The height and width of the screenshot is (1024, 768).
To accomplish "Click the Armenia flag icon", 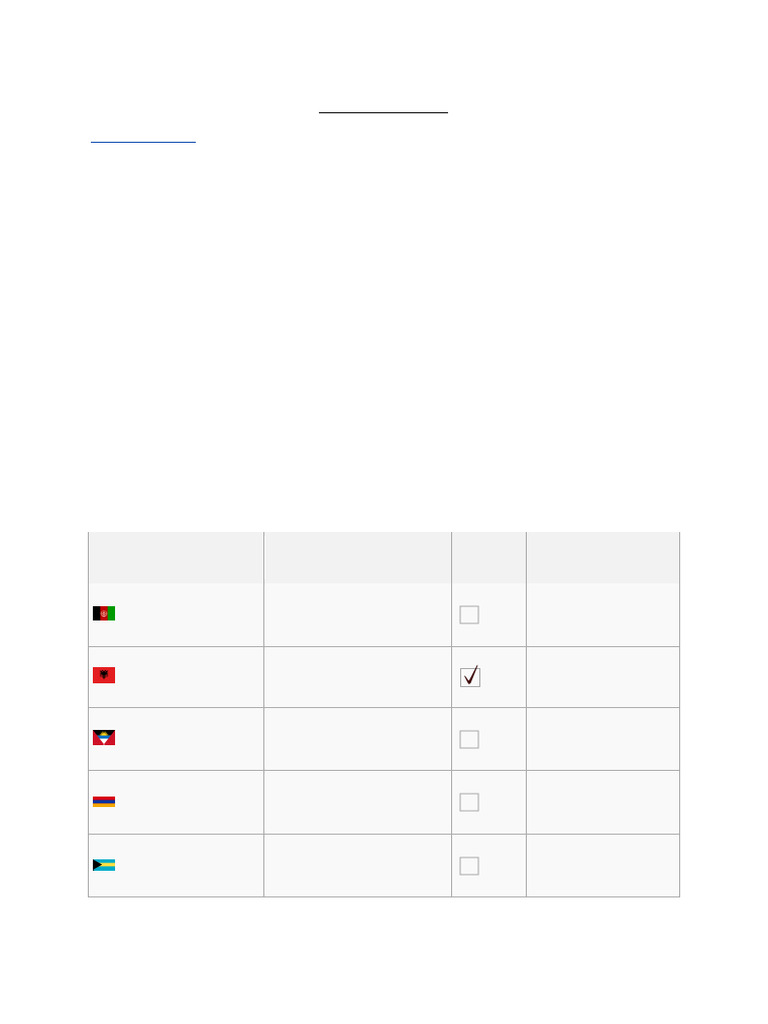I will tap(104, 801).
